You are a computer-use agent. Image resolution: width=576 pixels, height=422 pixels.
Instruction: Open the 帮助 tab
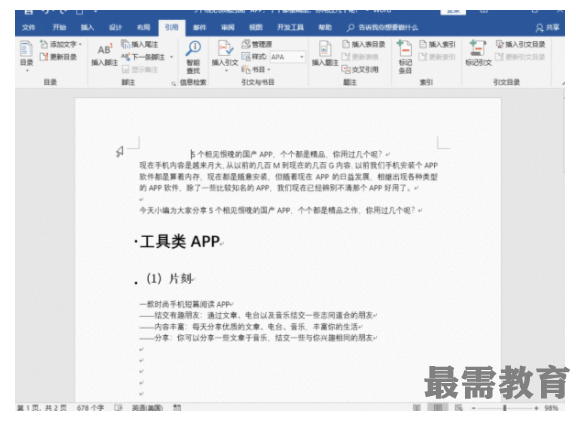pyautogui.click(x=325, y=28)
